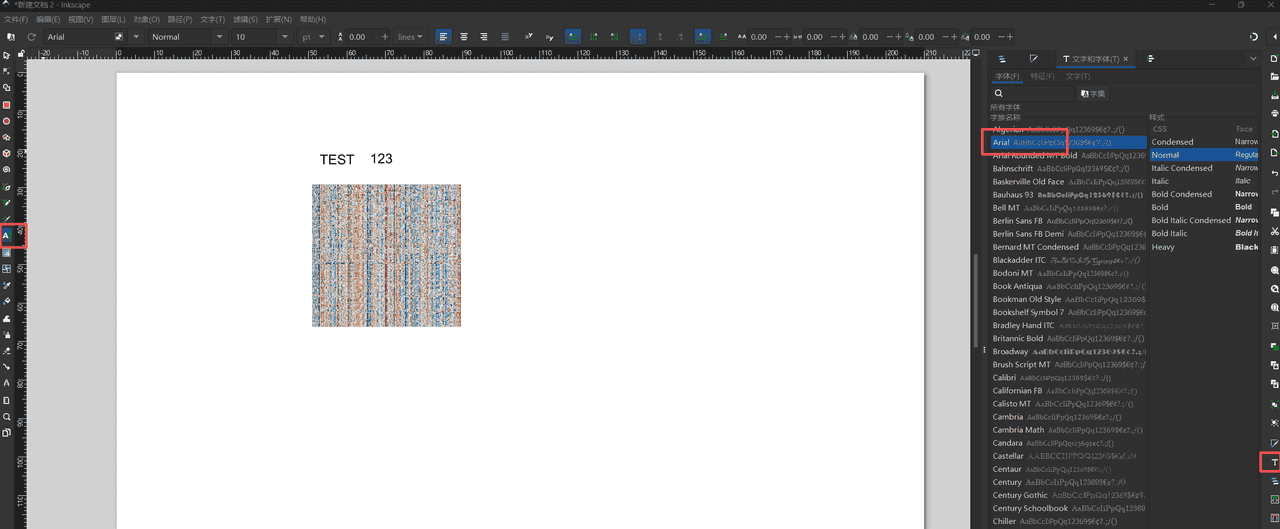Open the 文件(F) menu
Screen dimensions: 1280x529
pos(16,19)
